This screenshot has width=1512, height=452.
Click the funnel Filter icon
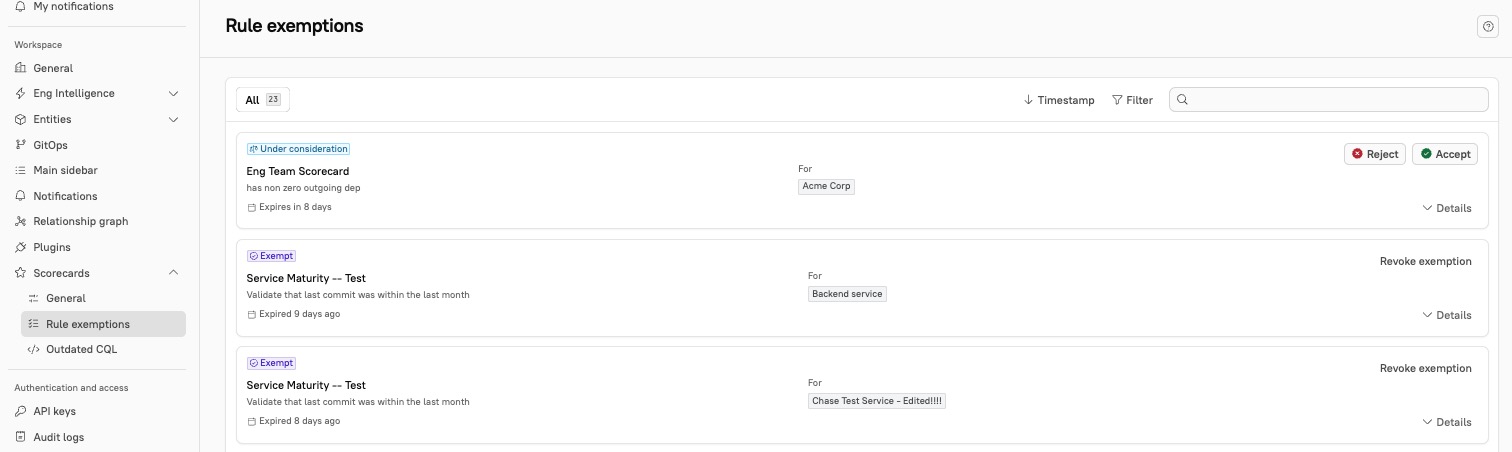pos(1117,100)
